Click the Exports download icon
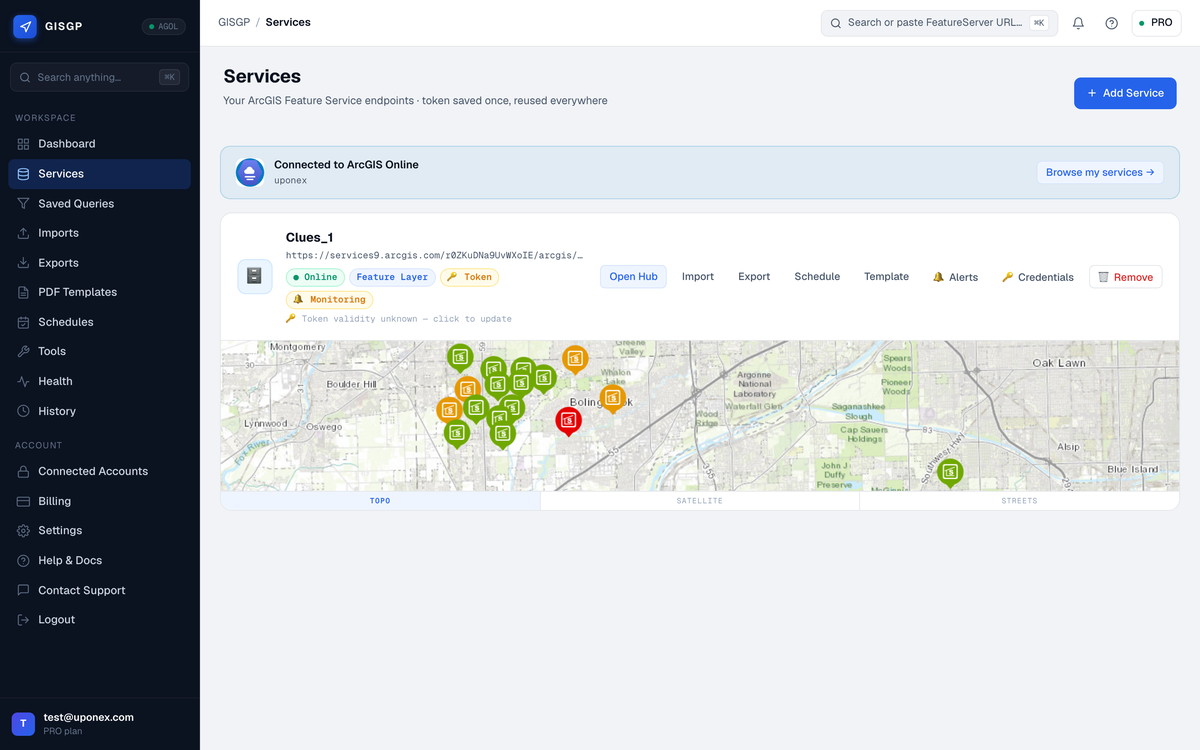 tap(24, 263)
